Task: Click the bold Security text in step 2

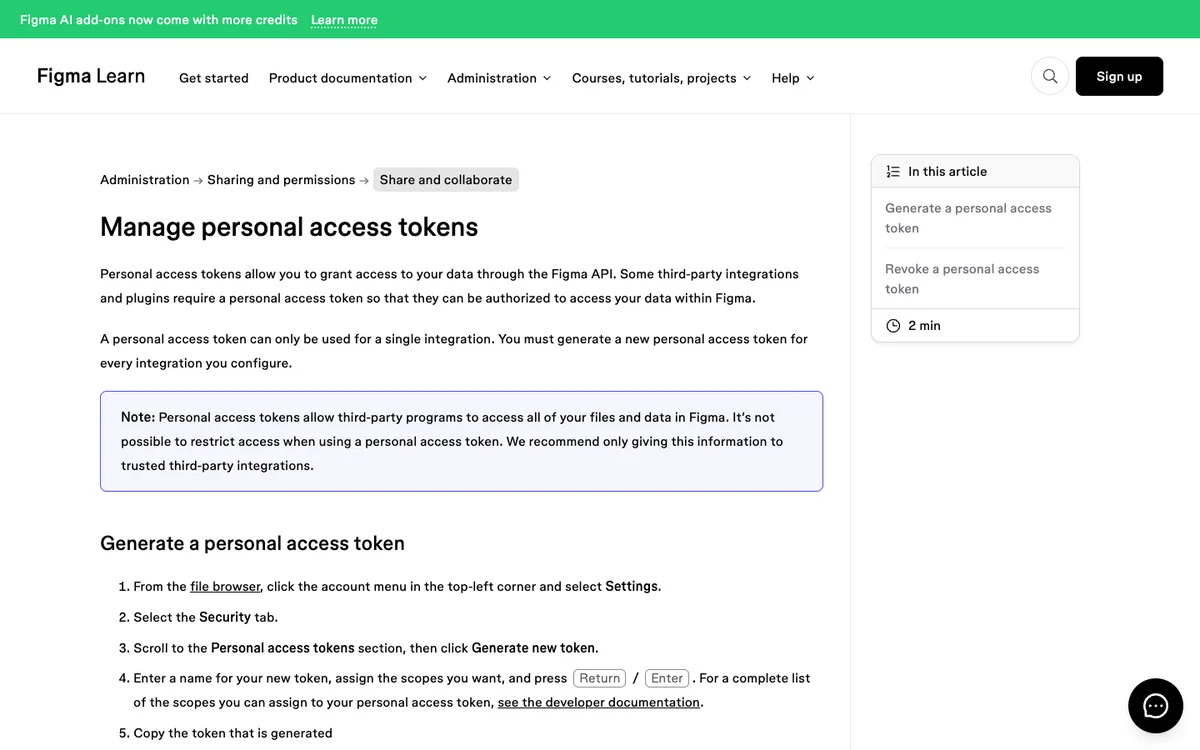Action: click(224, 617)
